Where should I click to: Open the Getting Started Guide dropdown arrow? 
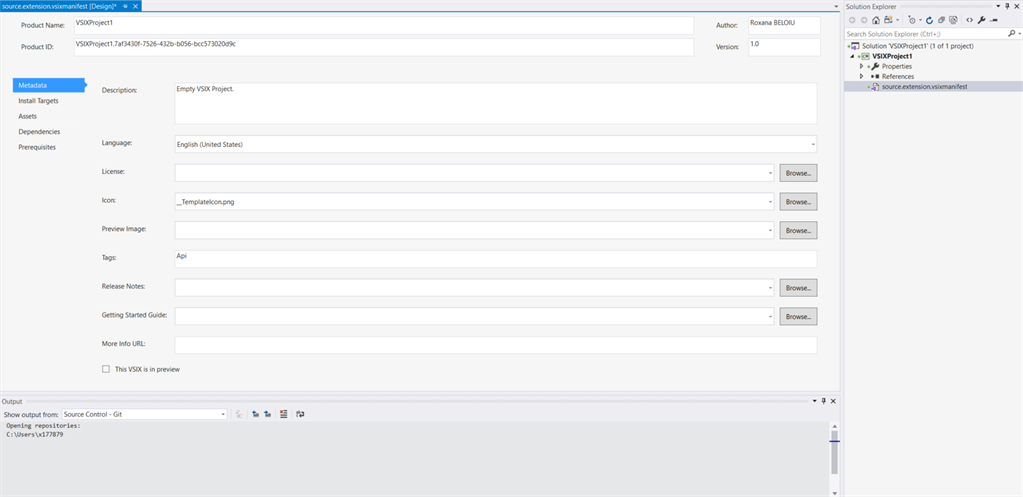[x=771, y=316]
